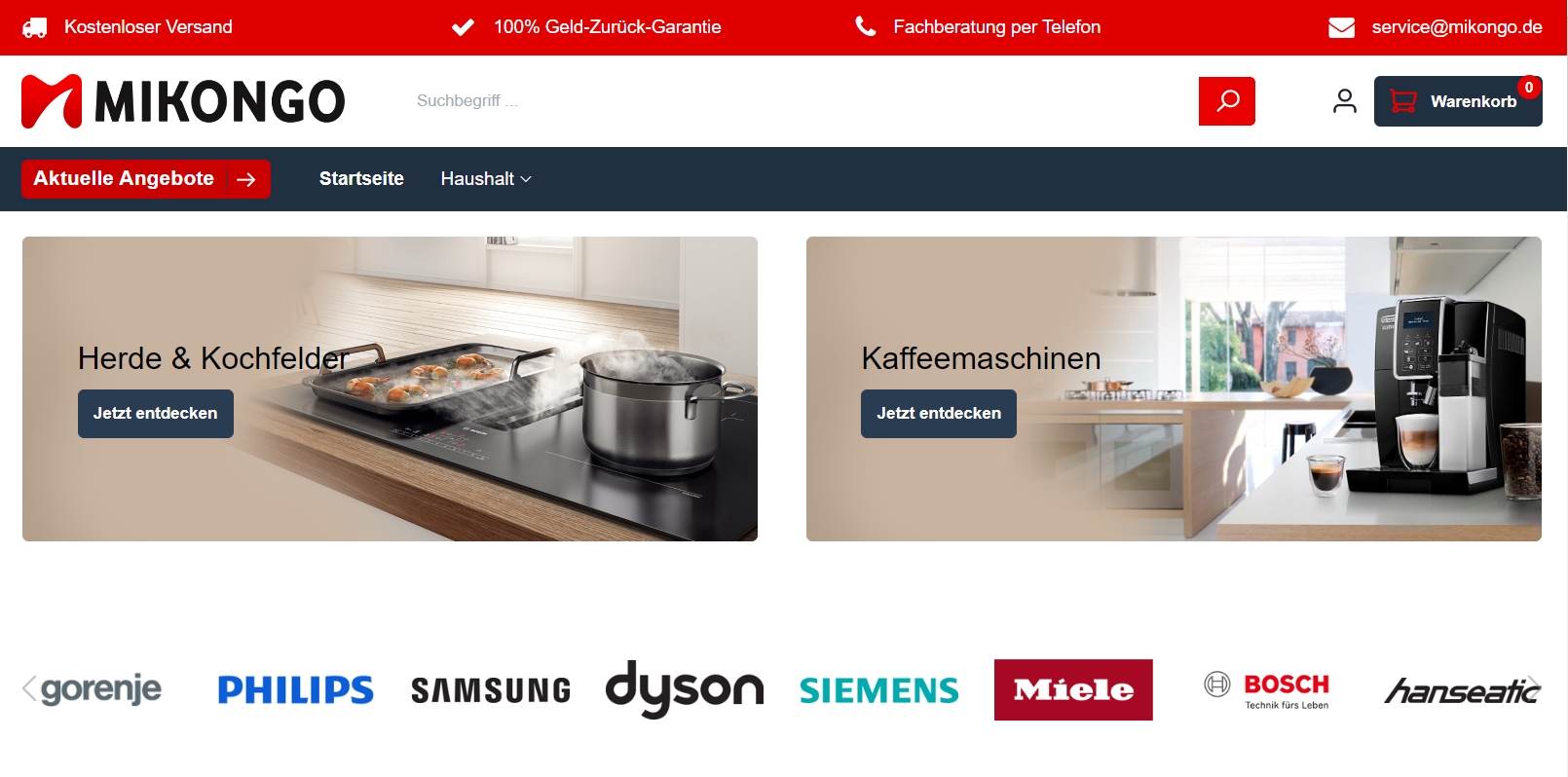Discover Herde & Kochfelder with Jetzt entdecken
This screenshot has width=1568, height=777.
coord(156,414)
